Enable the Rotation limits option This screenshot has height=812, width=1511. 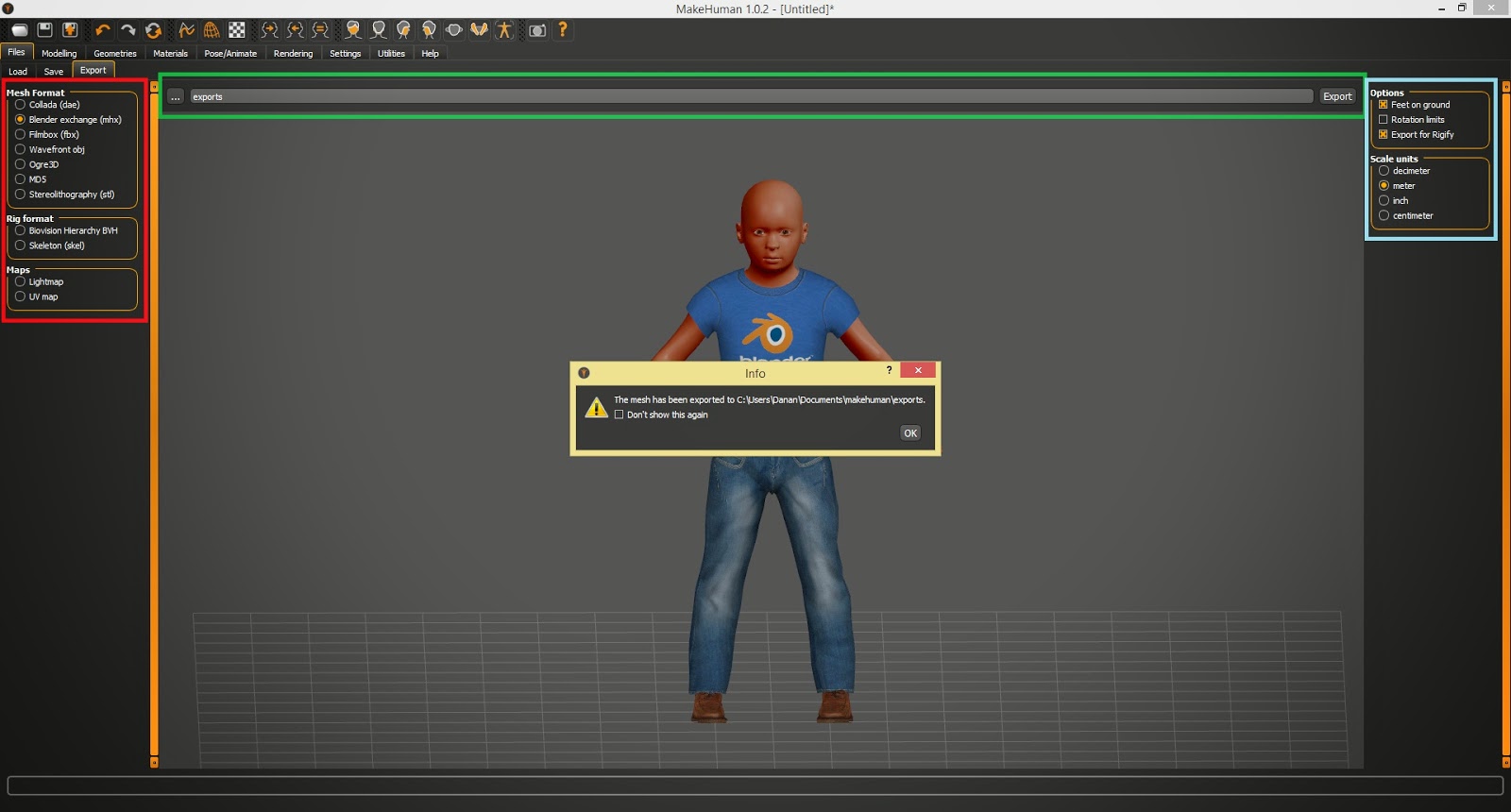coord(1384,120)
